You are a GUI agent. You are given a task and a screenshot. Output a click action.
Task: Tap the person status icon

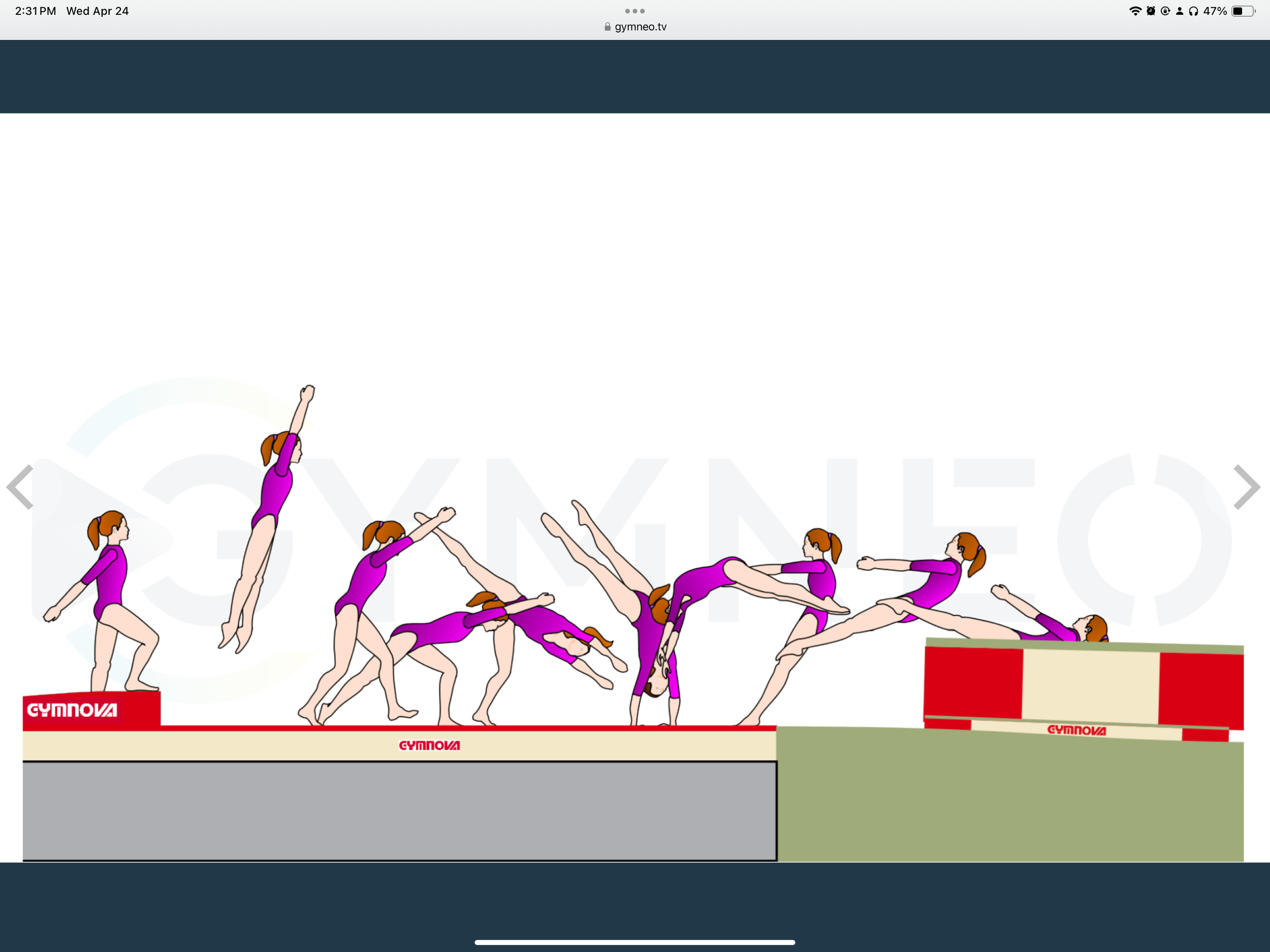pyautogui.click(x=1179, y=11)
